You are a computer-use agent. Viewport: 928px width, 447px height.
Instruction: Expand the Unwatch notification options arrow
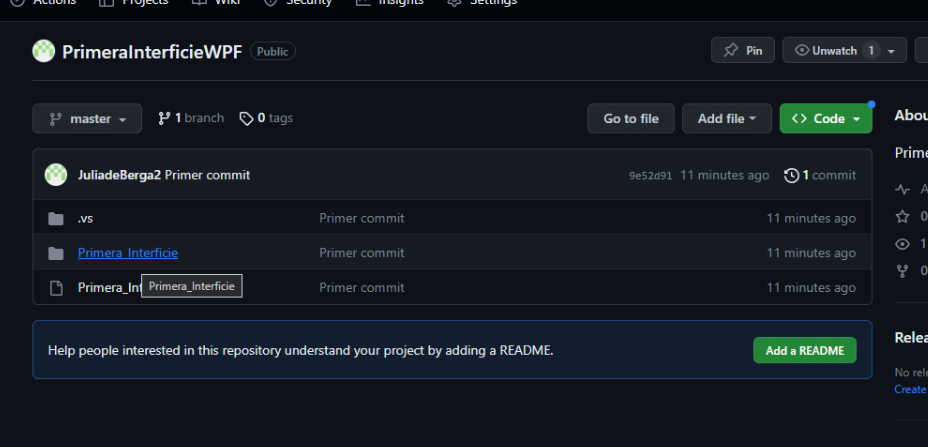[x=891, y=51]
